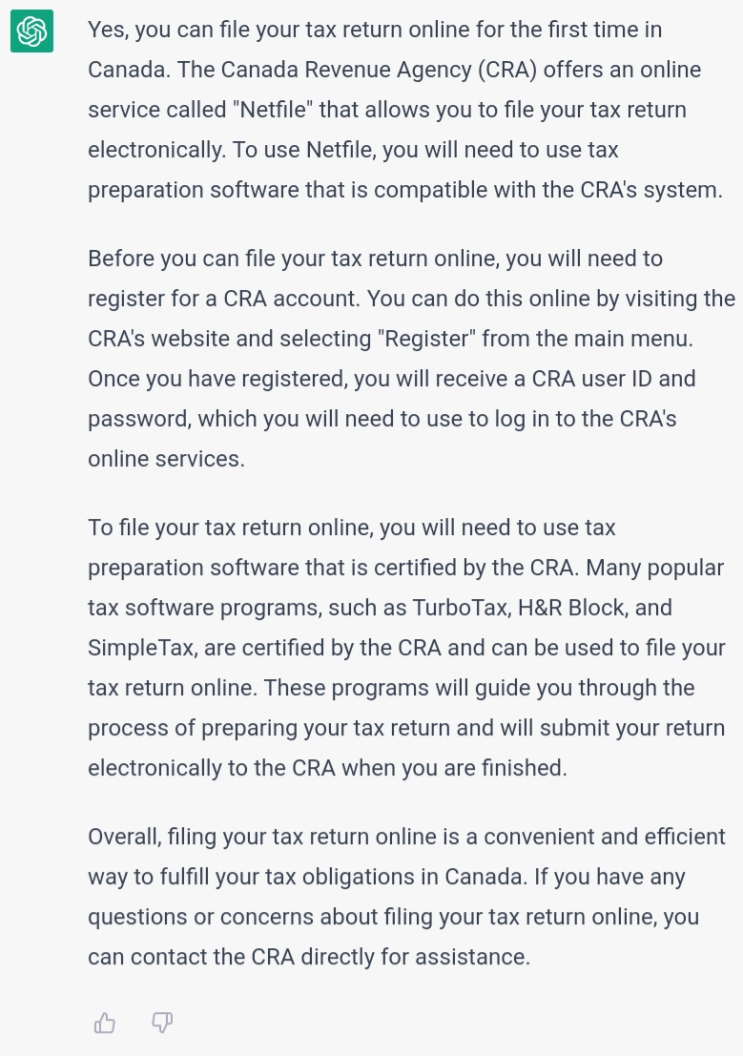This screenshot has width=743, height=1056.
Task: Click the word "password" in second paragraph
Action: 137,419
